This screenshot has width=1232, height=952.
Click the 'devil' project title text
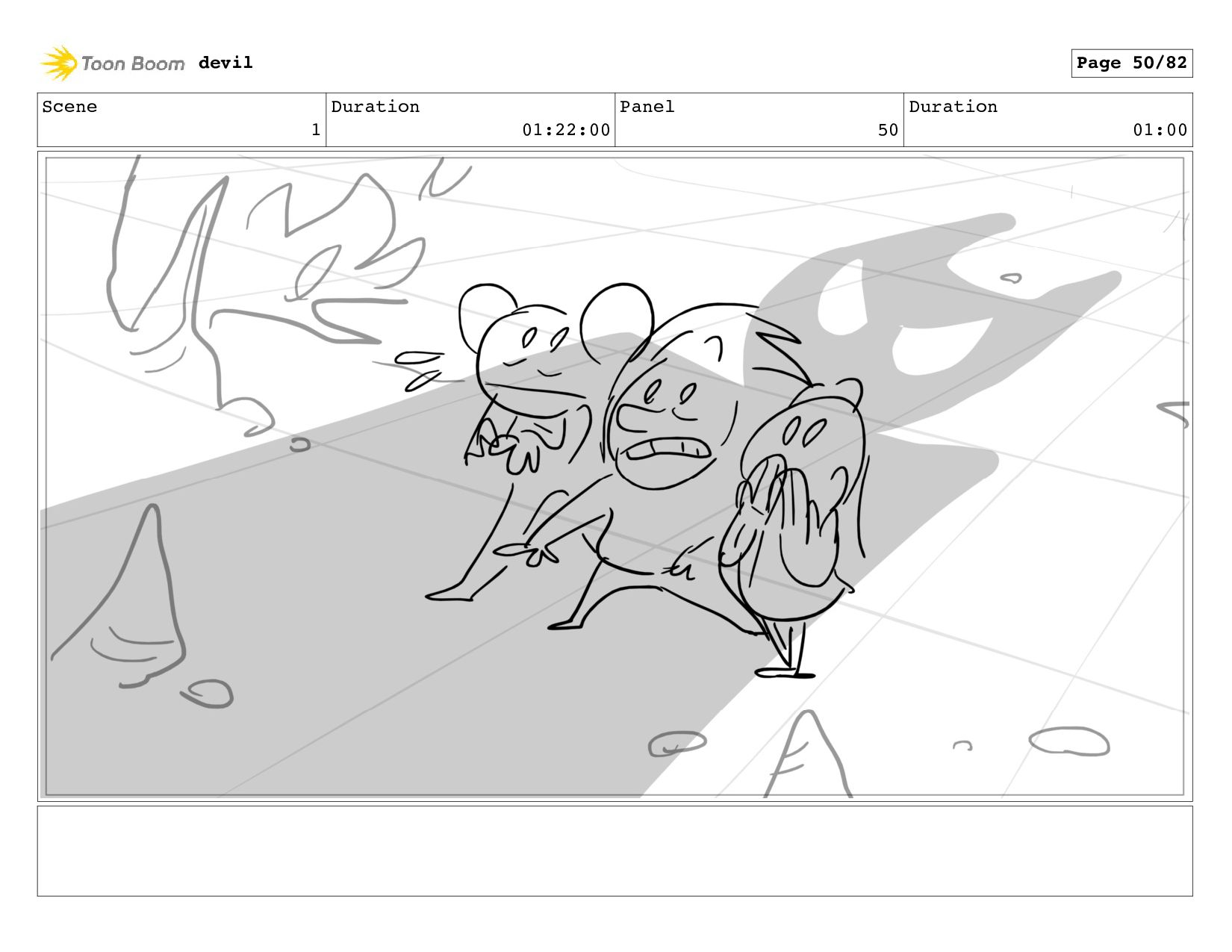225,63
